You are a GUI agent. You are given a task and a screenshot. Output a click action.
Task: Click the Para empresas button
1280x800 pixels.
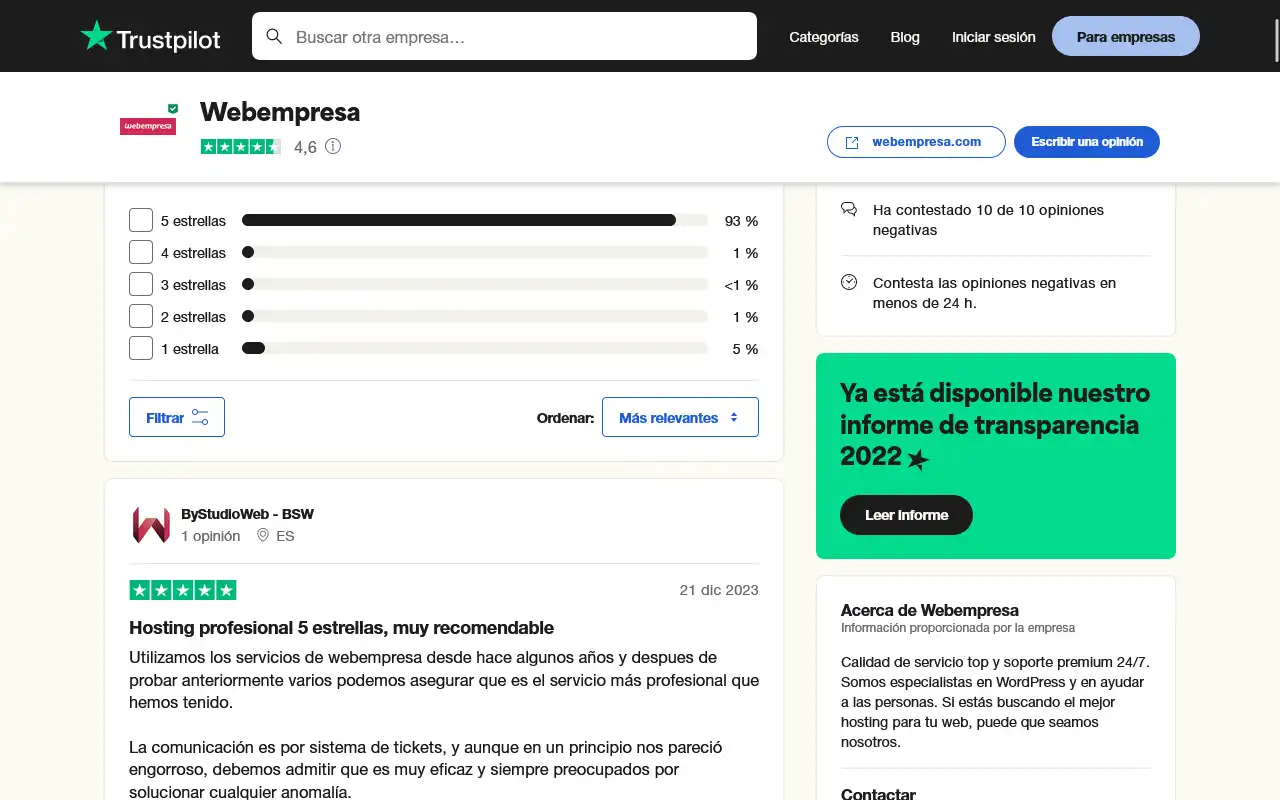[1126, 36]
